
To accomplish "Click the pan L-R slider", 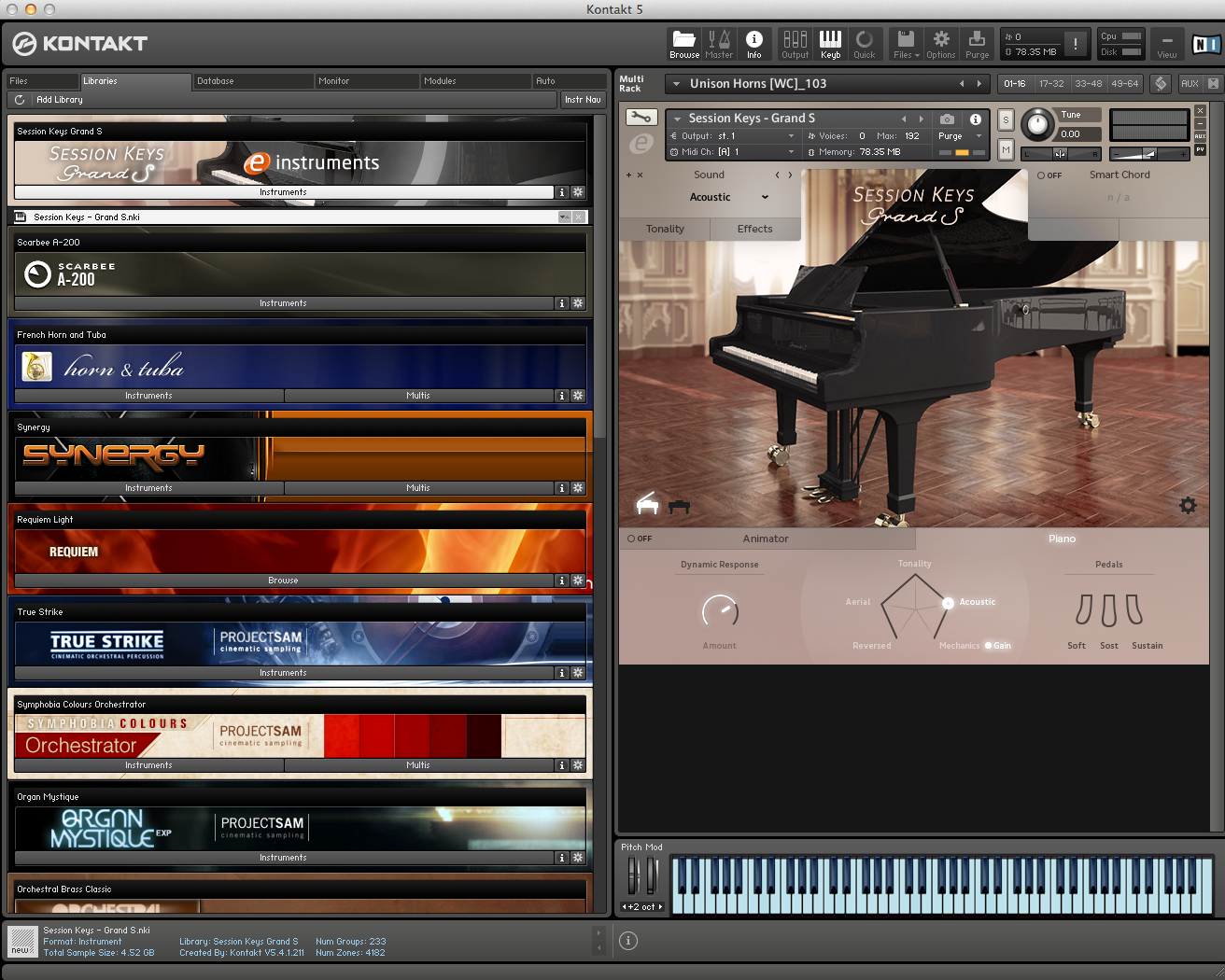I will tap(1061, 154).
